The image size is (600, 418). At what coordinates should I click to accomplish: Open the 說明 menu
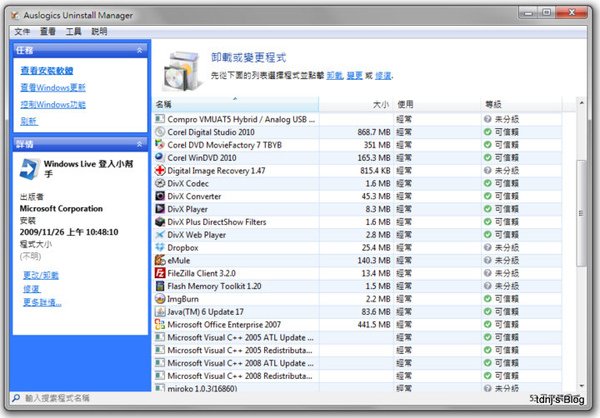pos(99,31)
